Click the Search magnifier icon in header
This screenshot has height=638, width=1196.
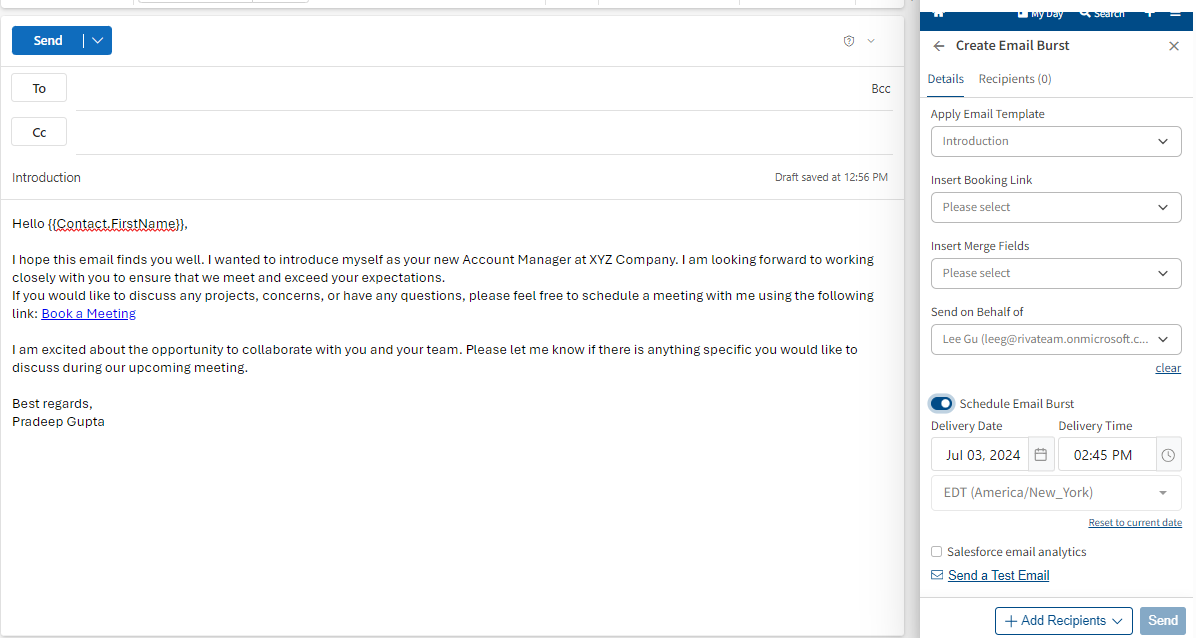coord(1085,13)
